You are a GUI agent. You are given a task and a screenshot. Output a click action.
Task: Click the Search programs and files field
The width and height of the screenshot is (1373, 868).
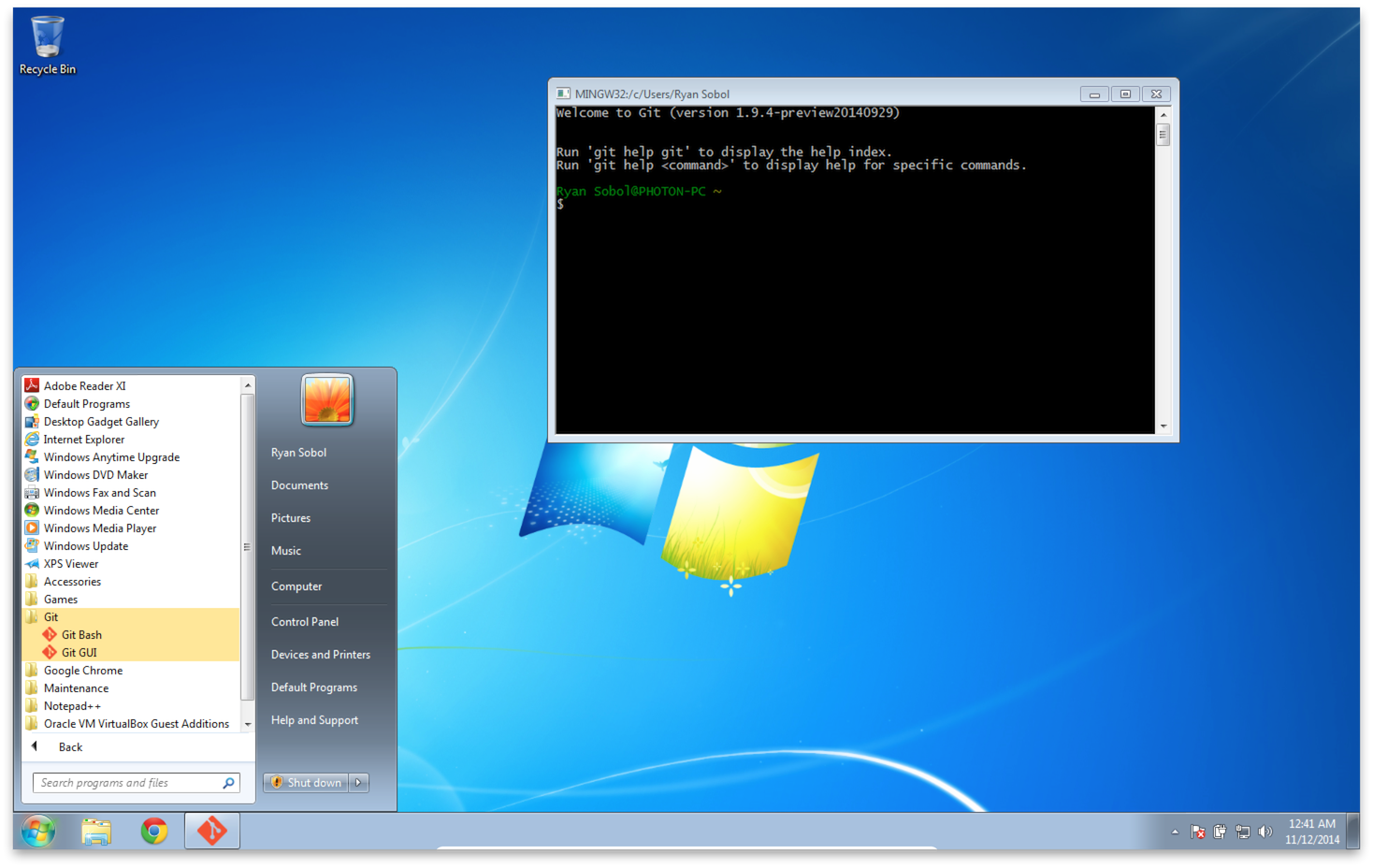click(x=137, y=783)
